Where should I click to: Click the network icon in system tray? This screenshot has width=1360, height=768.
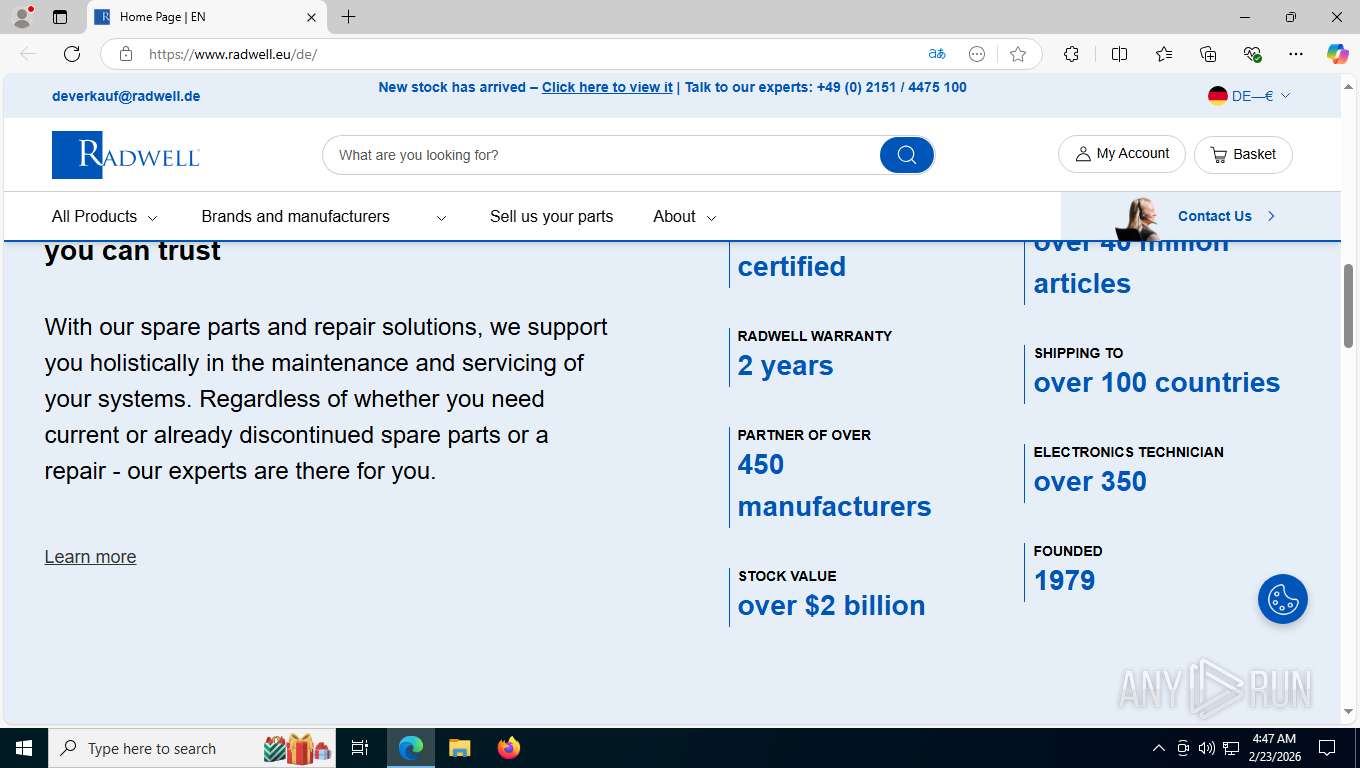(x=1230, y=748)
